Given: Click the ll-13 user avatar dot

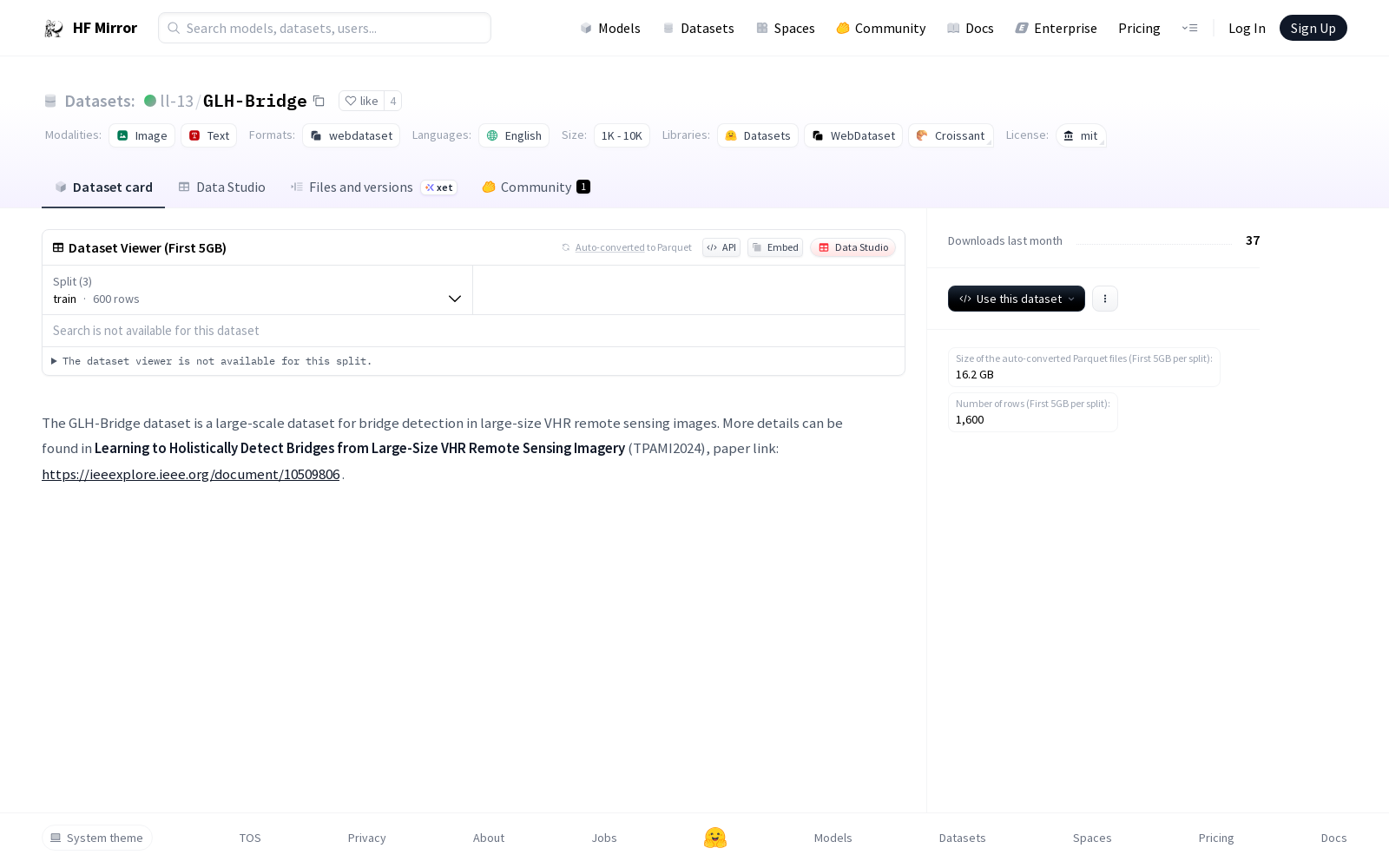Looking at the screenshot, I should pyautogui.click(x=150, y=101).
